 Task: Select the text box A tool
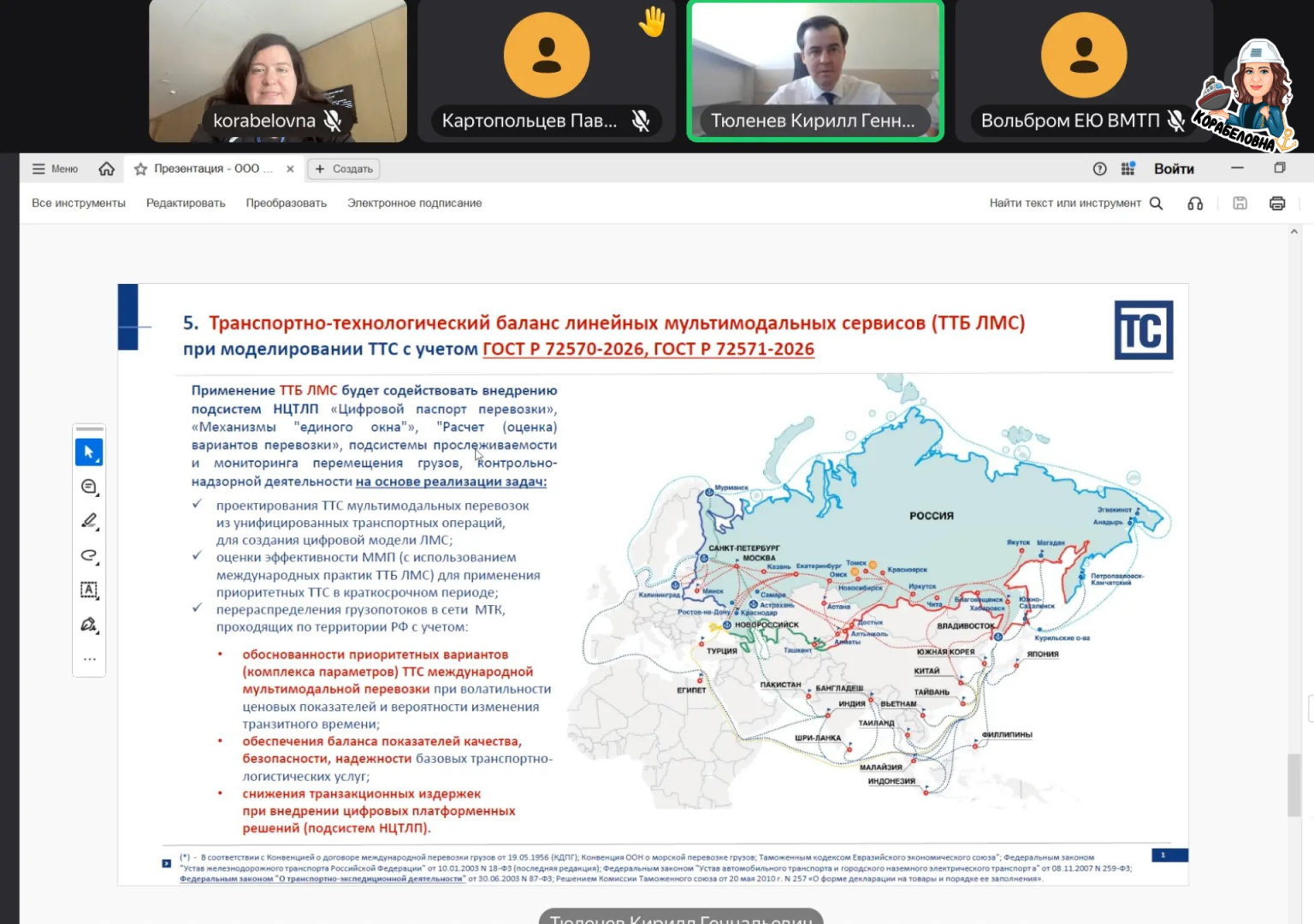tap(89, 590)
